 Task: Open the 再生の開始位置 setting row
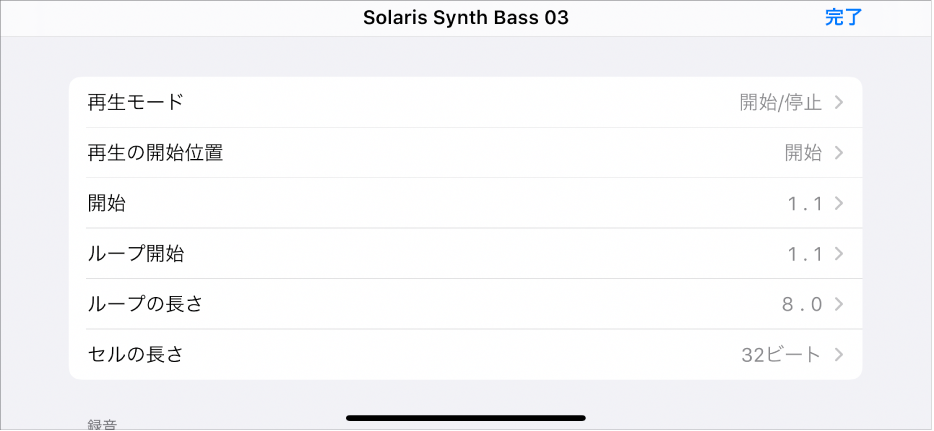tap(155, 153)
